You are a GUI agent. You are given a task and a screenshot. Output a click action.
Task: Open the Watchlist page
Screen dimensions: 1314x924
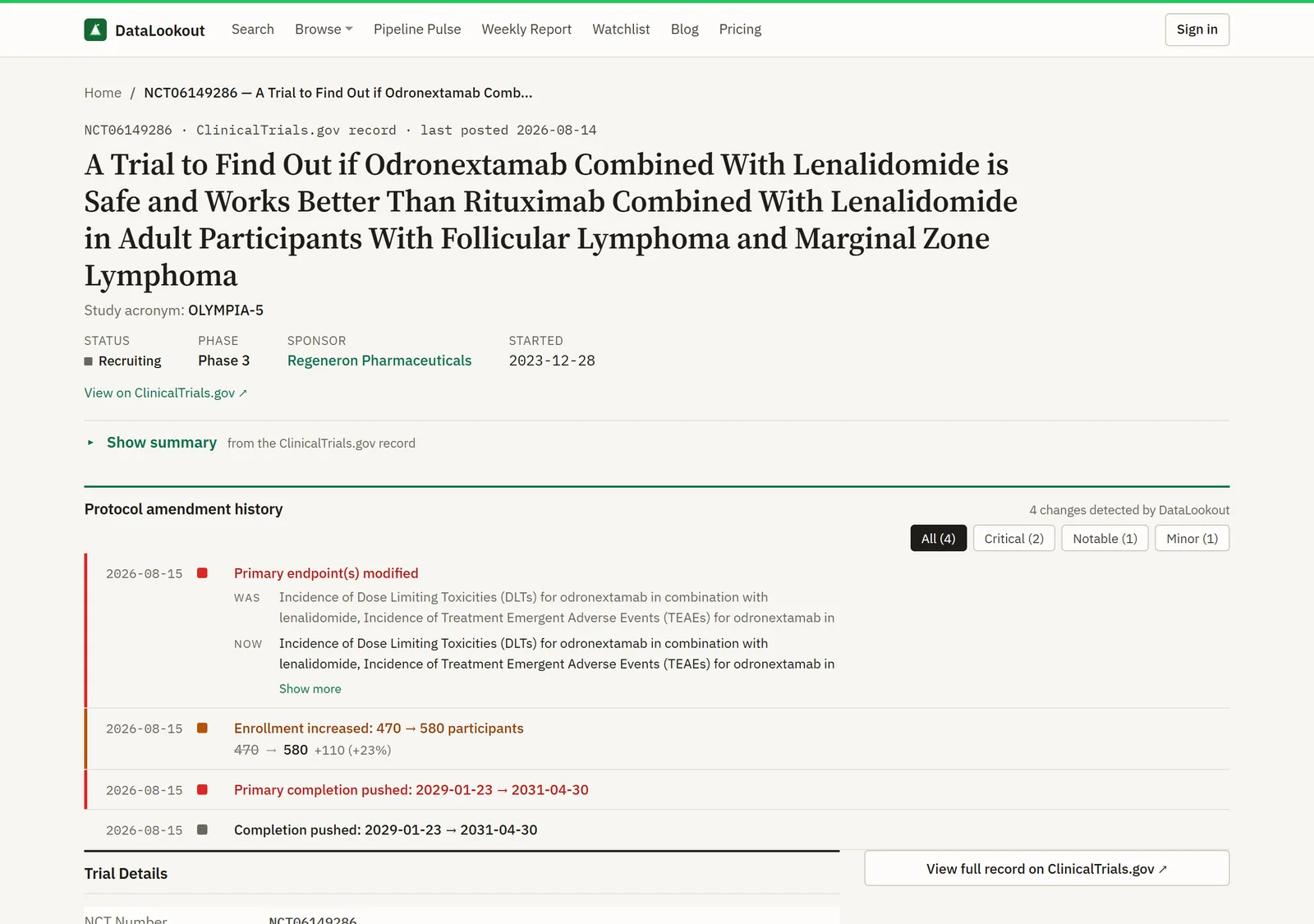(621, 30)
